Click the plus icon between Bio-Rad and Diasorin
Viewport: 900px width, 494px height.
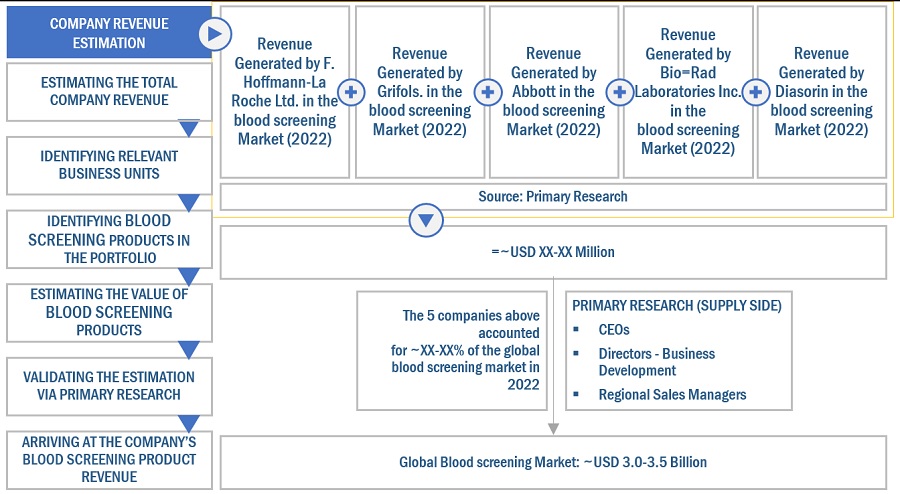756,93
